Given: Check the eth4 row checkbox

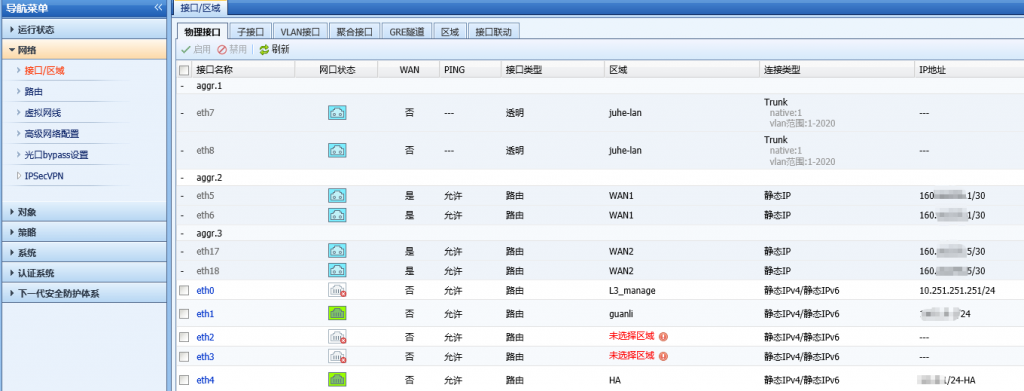Looking at the screenshot, I should pyautogui.click(x=184, y=380).
